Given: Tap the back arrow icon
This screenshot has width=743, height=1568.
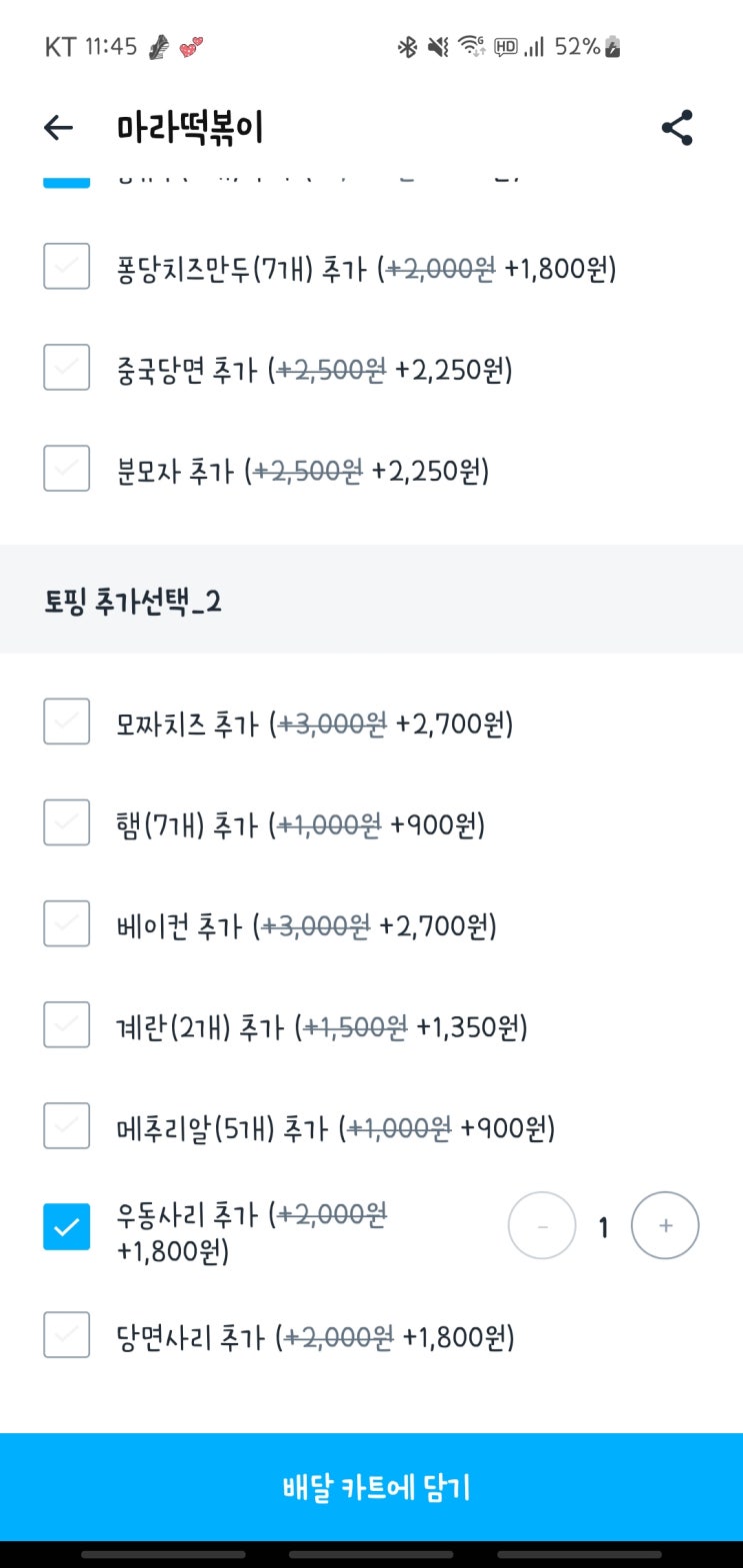Looking at the screenshot, I should pyautogui.click(x=59, y=128).
